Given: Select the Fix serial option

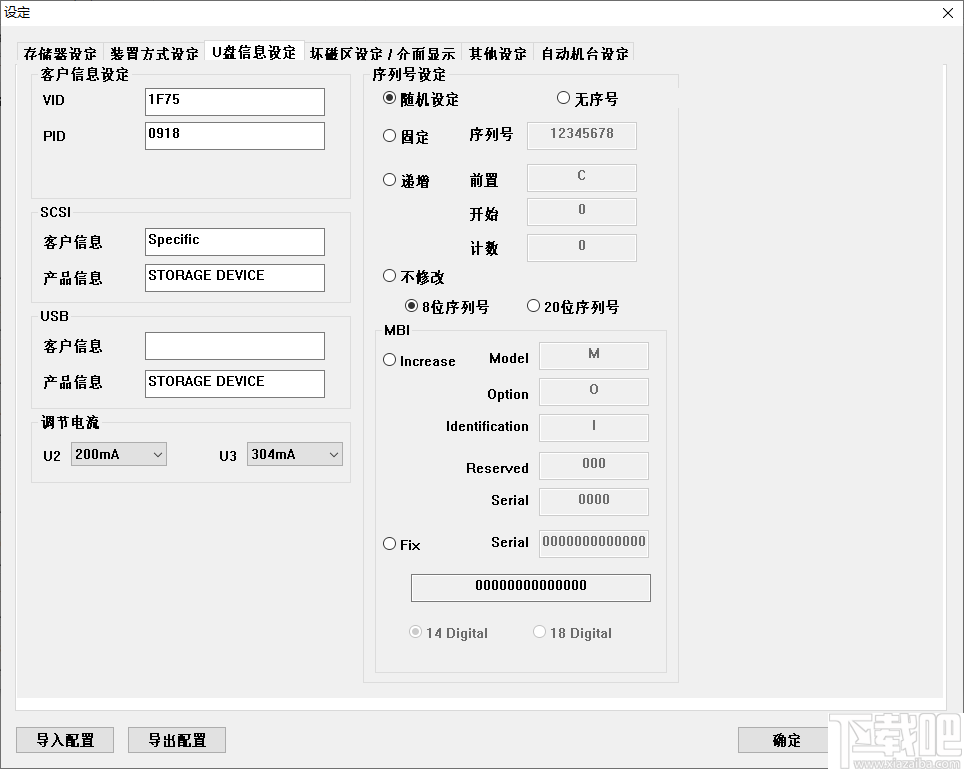Looking at the screenshot, I should 389,544.
